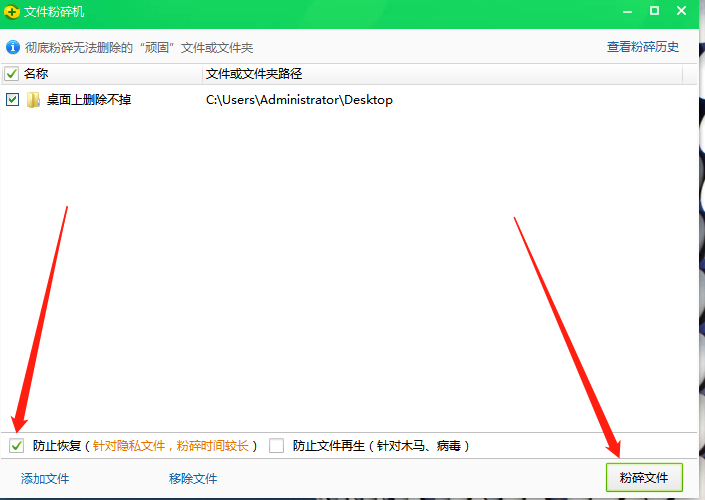Open 查看粉碎历史 link
The height and width of the screenshot is (500, 705).
tap(643, 47)
